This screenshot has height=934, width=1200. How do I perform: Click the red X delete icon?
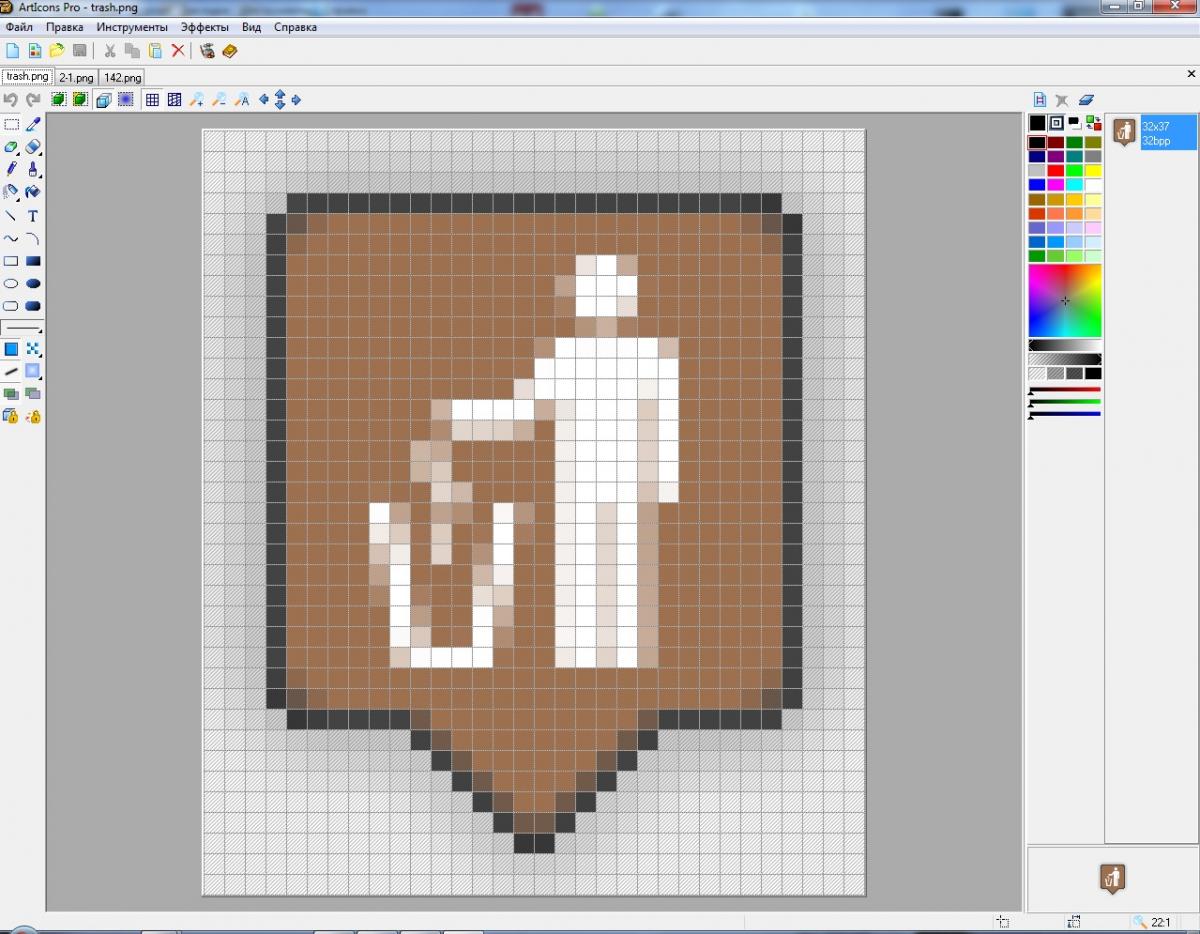[x=178, y=51]
